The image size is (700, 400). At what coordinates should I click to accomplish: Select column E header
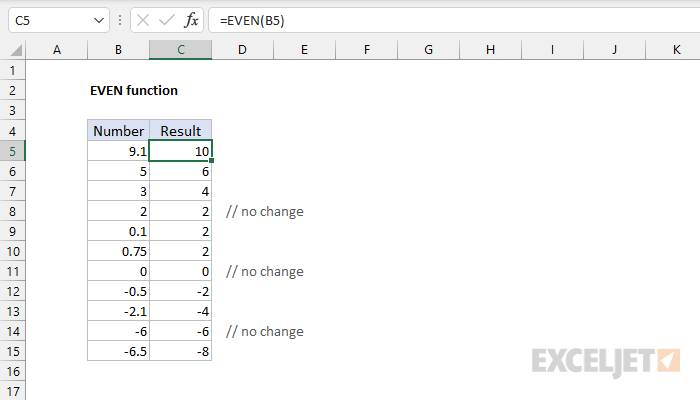point(304,50)
